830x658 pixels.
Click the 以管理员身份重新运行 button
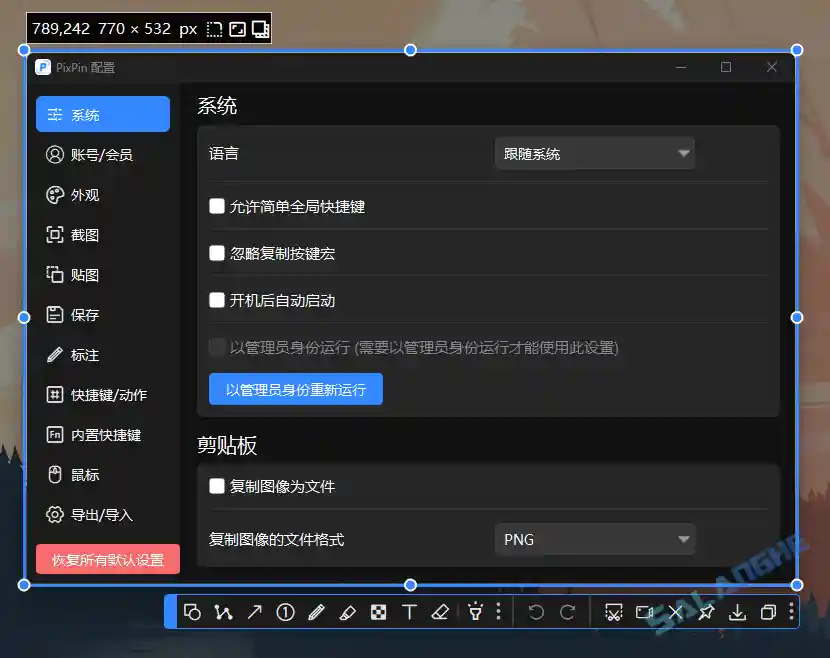pyautogui.click(x=295, y=389)
